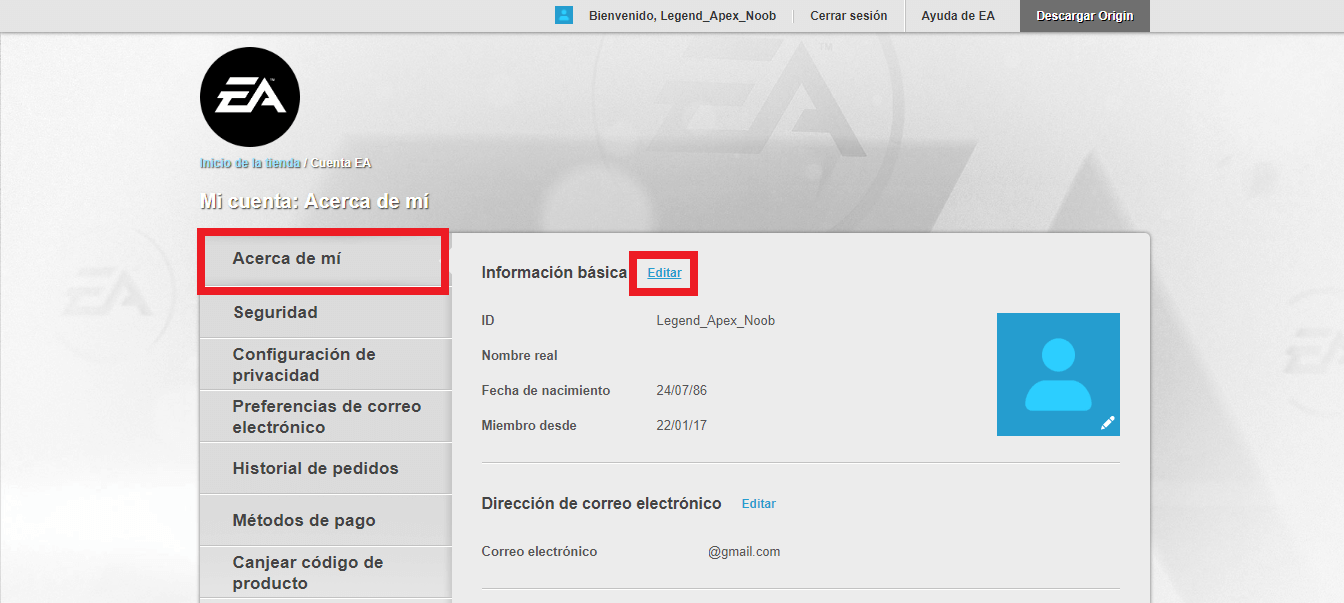Click the Mi cuenta: Acerca de mí heading
The width and height of the screenshot is (1344, 603).
click(x=315, y=202)
